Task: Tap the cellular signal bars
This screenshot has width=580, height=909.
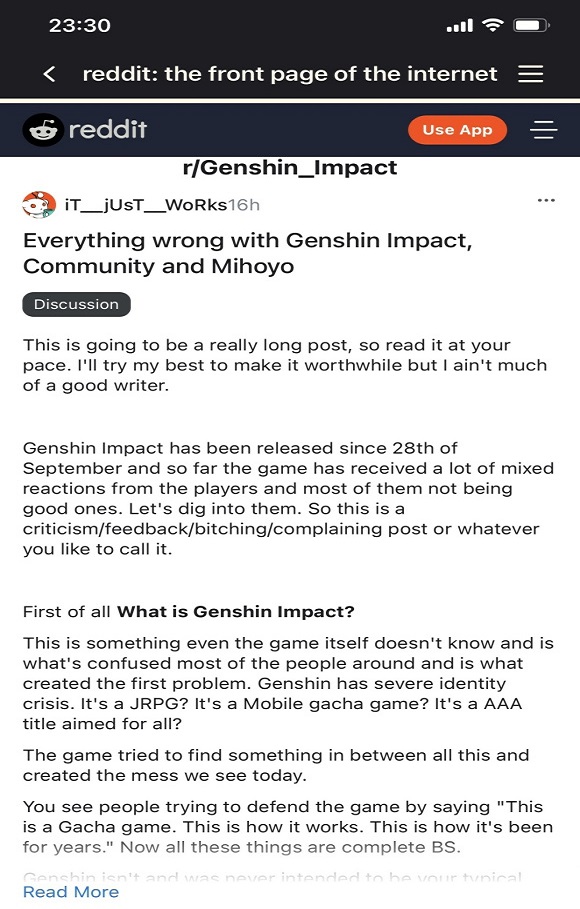Action: click(460, 26)
